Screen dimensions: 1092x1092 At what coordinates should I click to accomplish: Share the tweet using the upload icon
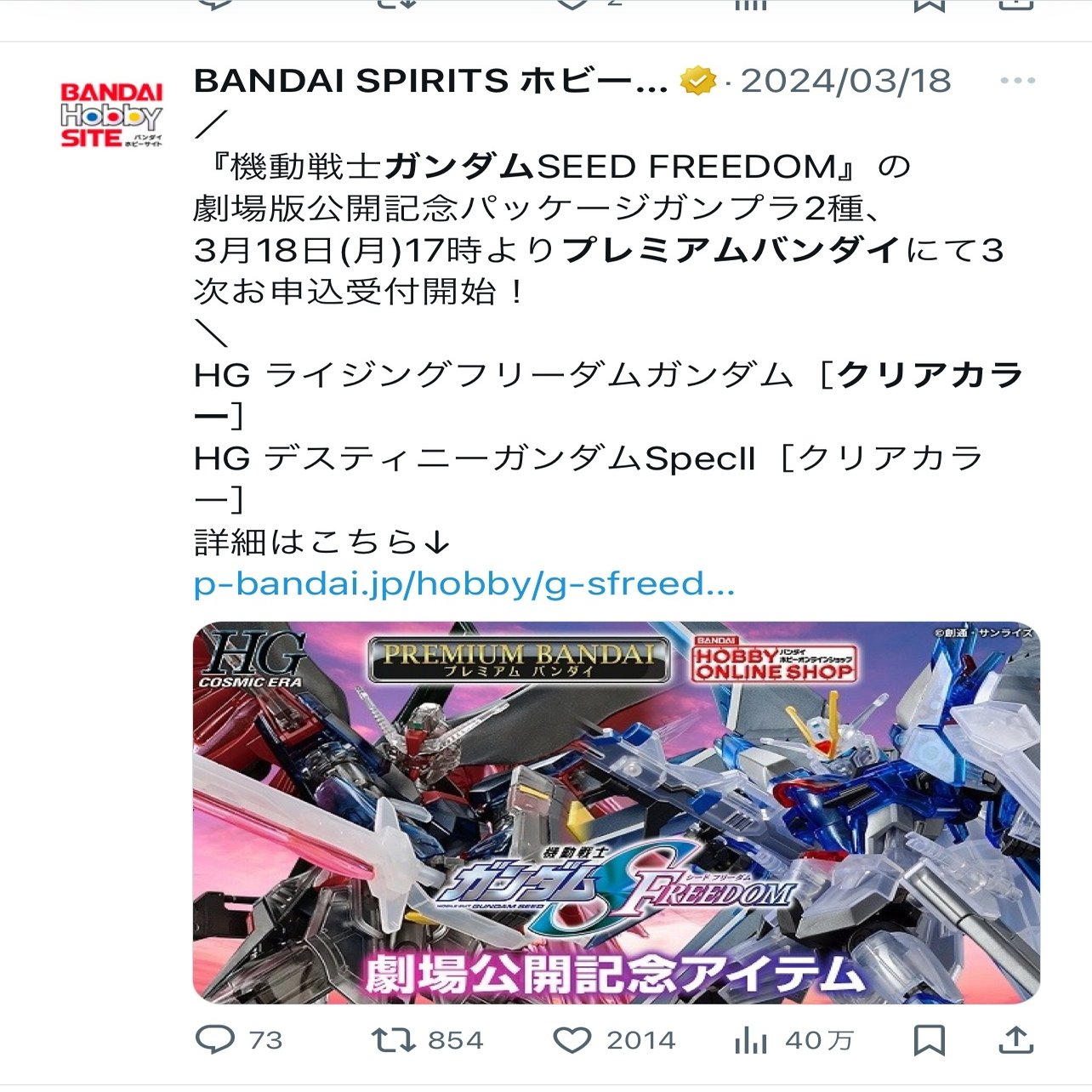[1015, 1038]
